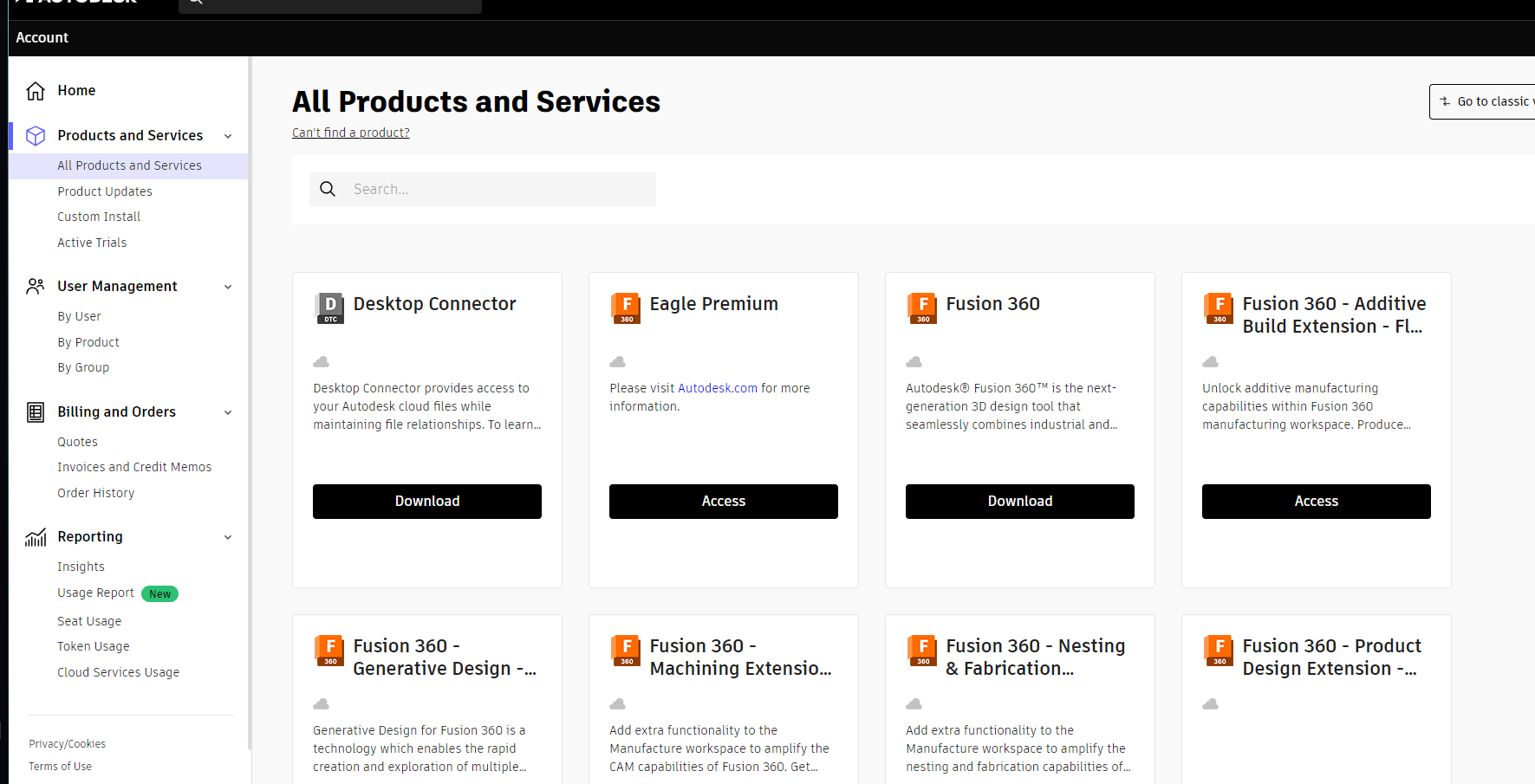Download Fusion 360
Image resolution: width=1535 pixels, height=784 pixels.
(x=1020, y=502)
